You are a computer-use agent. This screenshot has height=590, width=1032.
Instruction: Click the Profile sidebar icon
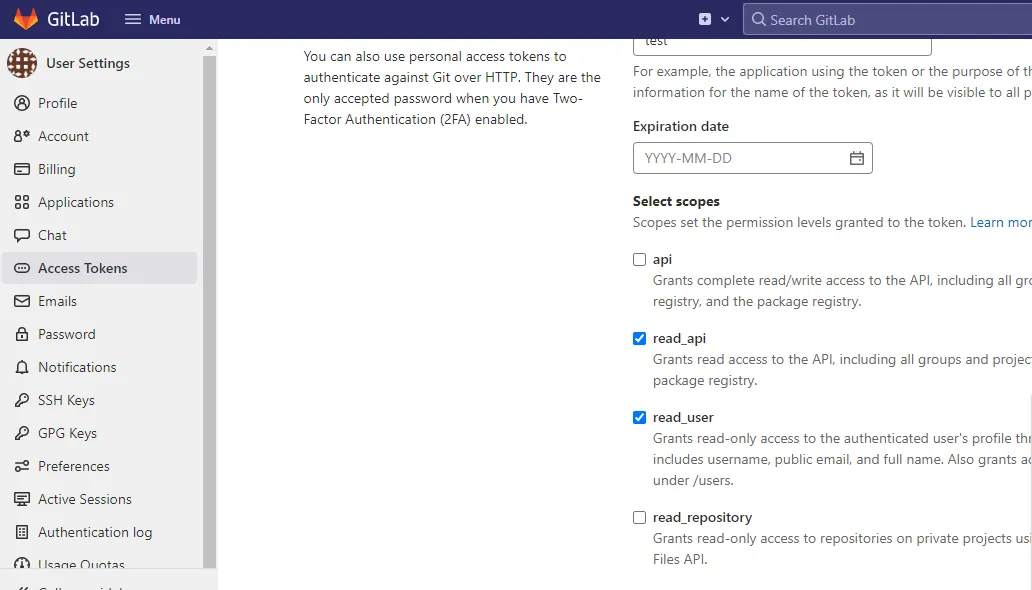click(x=22, y=103)
